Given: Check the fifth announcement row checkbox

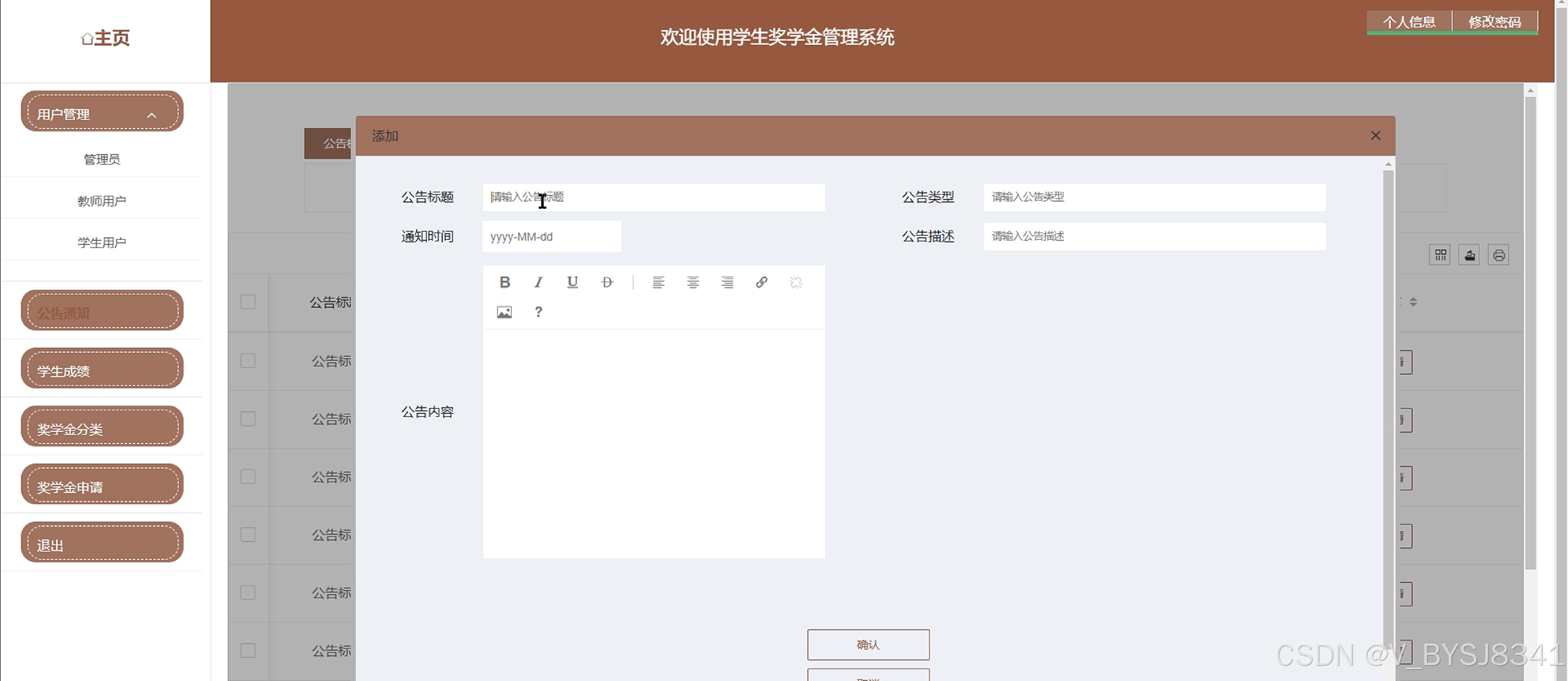Looking at the screenshot, I should [248, 592].
